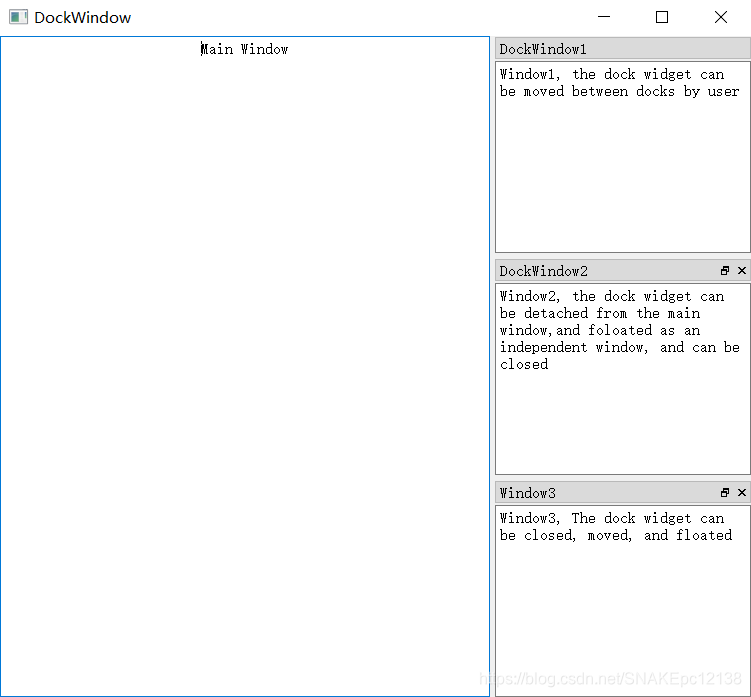
Task: Click the word 'closed' in DockWindow2 text
Action: pos(524,365)
